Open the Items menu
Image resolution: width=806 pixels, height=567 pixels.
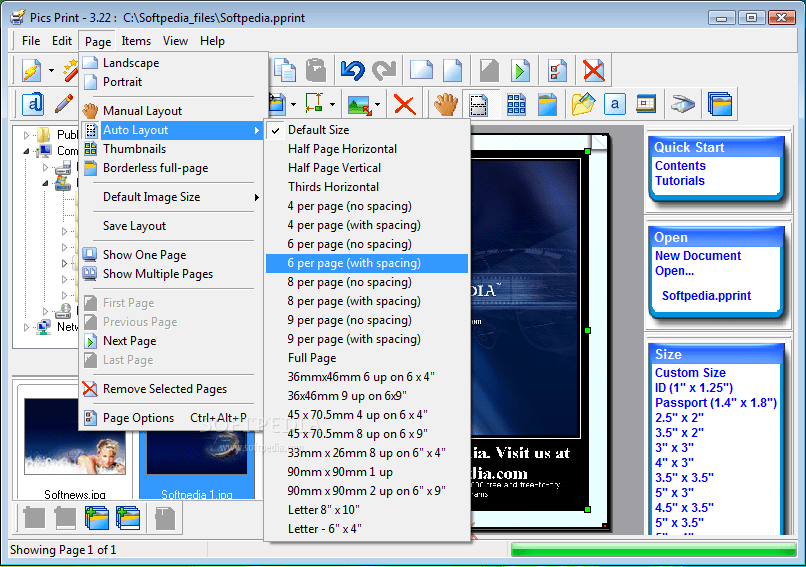136,41
